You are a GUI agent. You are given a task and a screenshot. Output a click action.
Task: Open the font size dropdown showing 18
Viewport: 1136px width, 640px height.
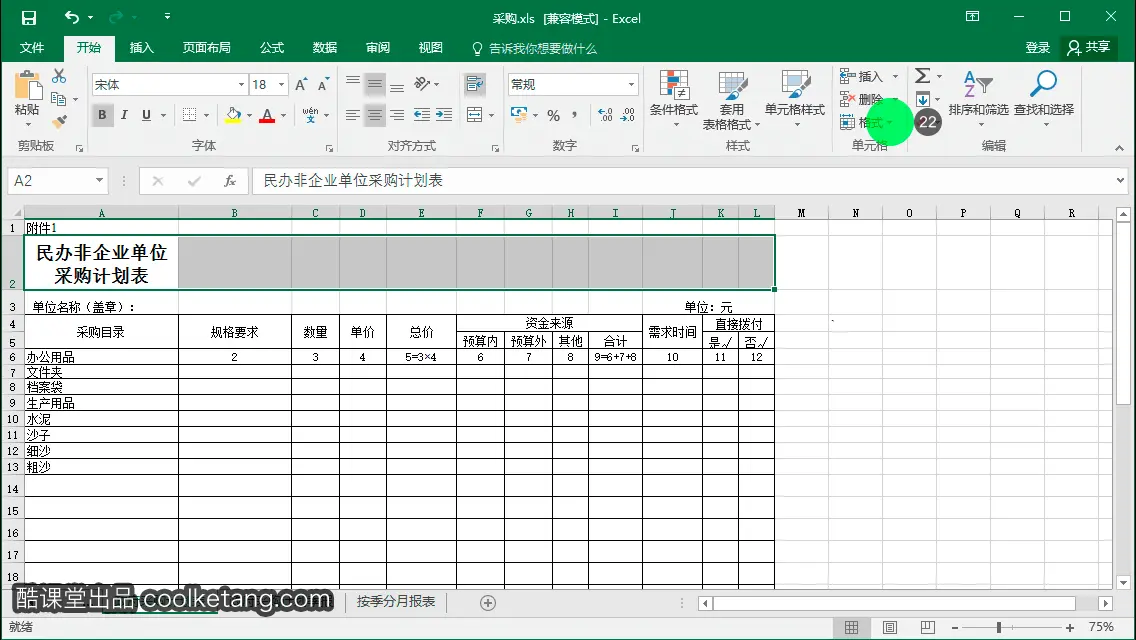(281, 85)
